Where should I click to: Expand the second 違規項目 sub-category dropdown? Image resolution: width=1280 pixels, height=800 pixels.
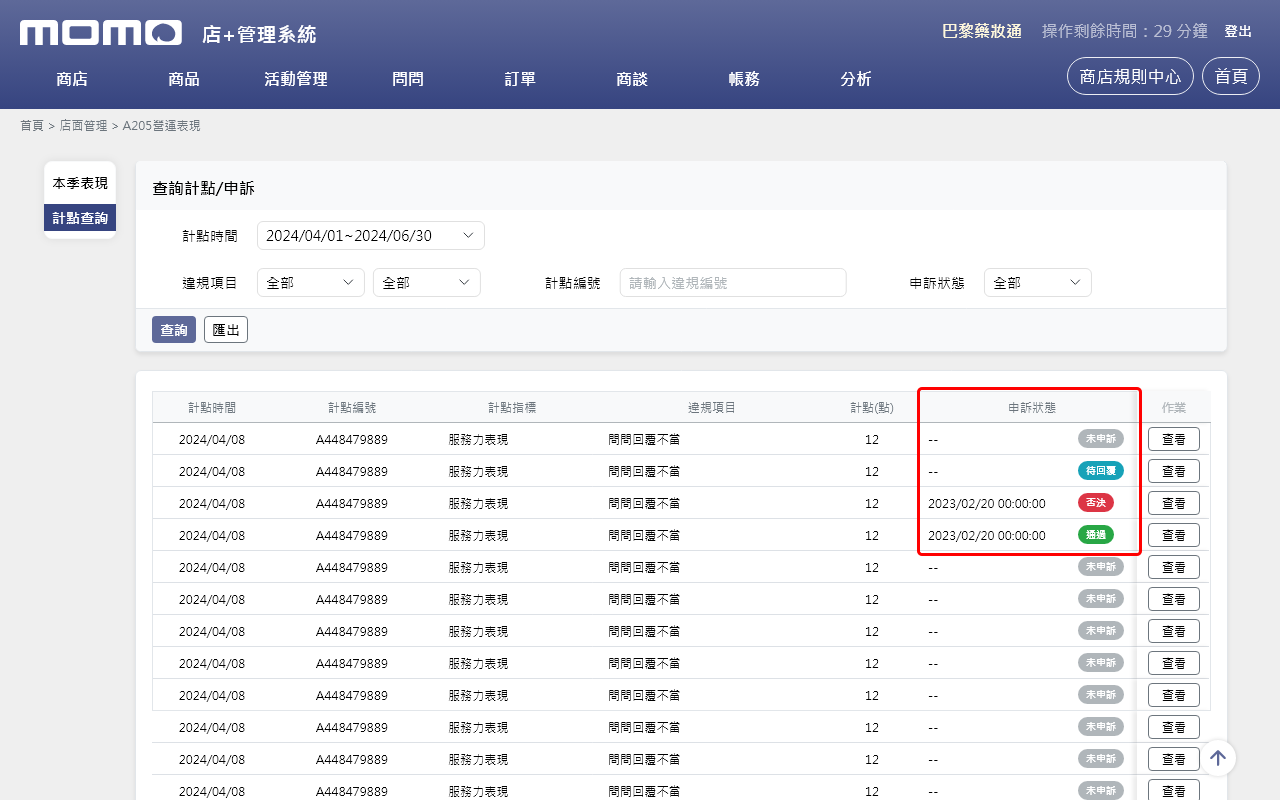(x=427, y=283)
